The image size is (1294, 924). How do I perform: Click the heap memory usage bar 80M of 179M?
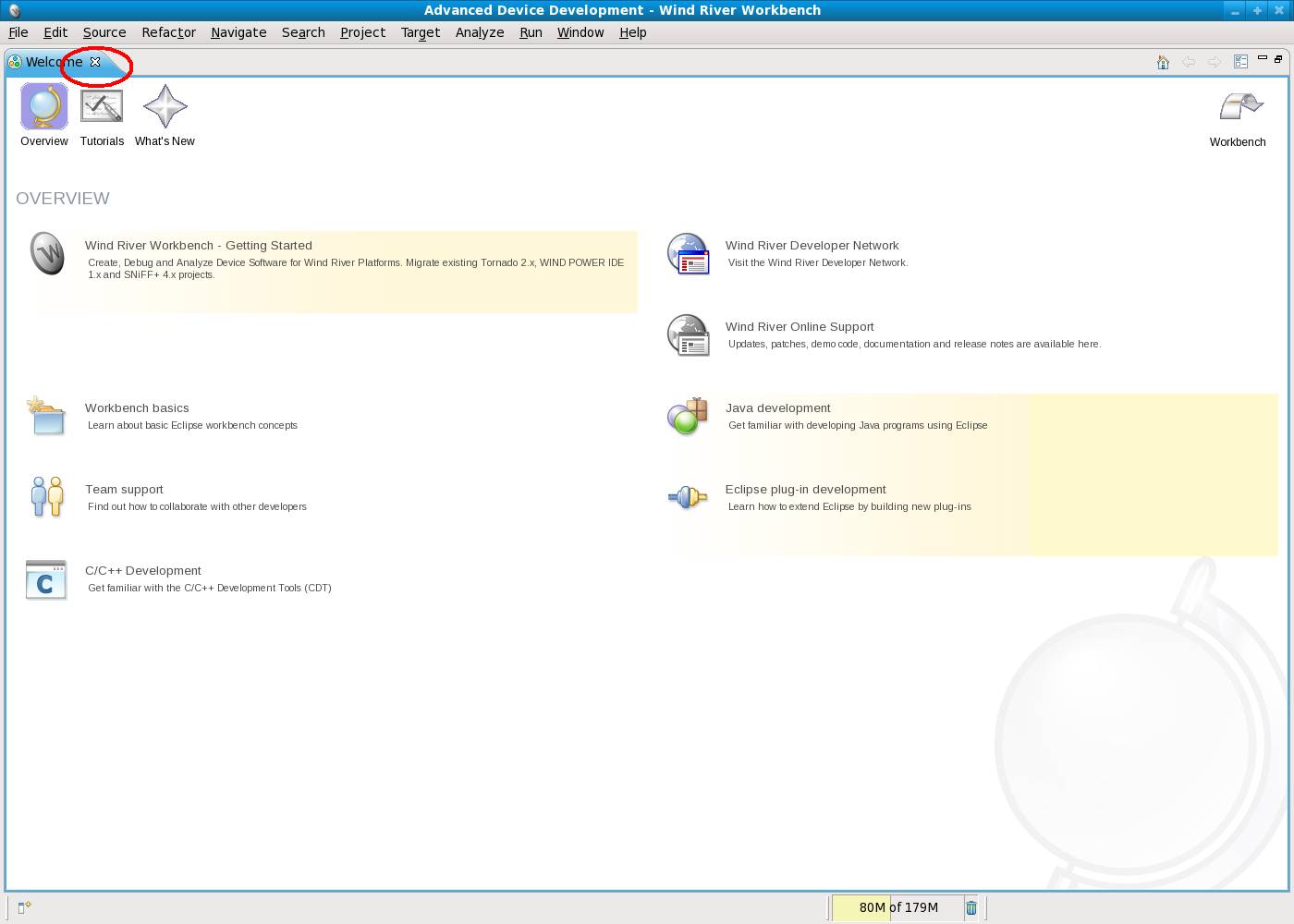[x=898, y=907]
